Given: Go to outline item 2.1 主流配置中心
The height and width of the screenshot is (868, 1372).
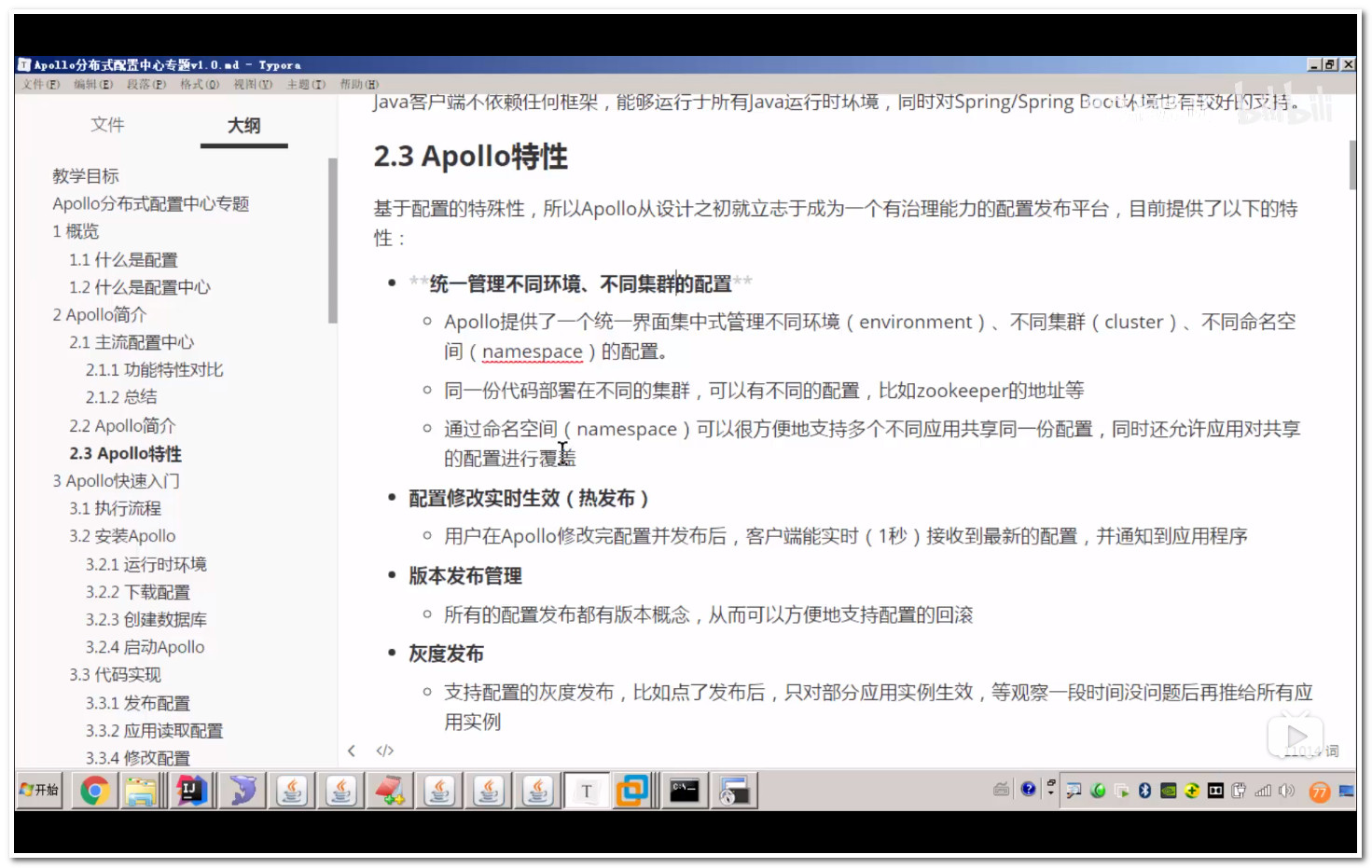Looking at the screenshot, I should tap(132, 342).
